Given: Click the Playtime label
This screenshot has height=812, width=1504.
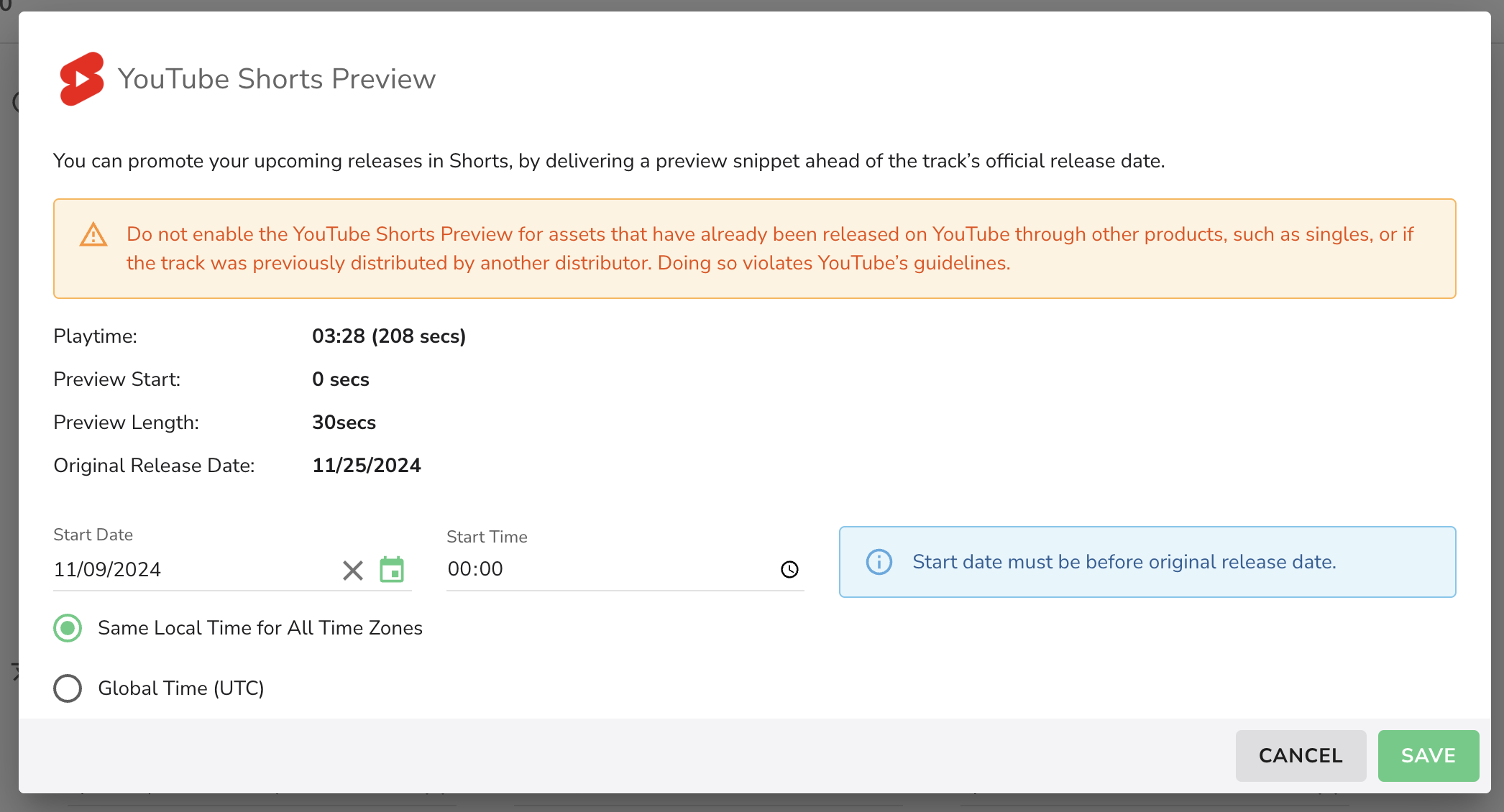Looking at the screenshot, I should pyautogui.click(x=95, y=336).
